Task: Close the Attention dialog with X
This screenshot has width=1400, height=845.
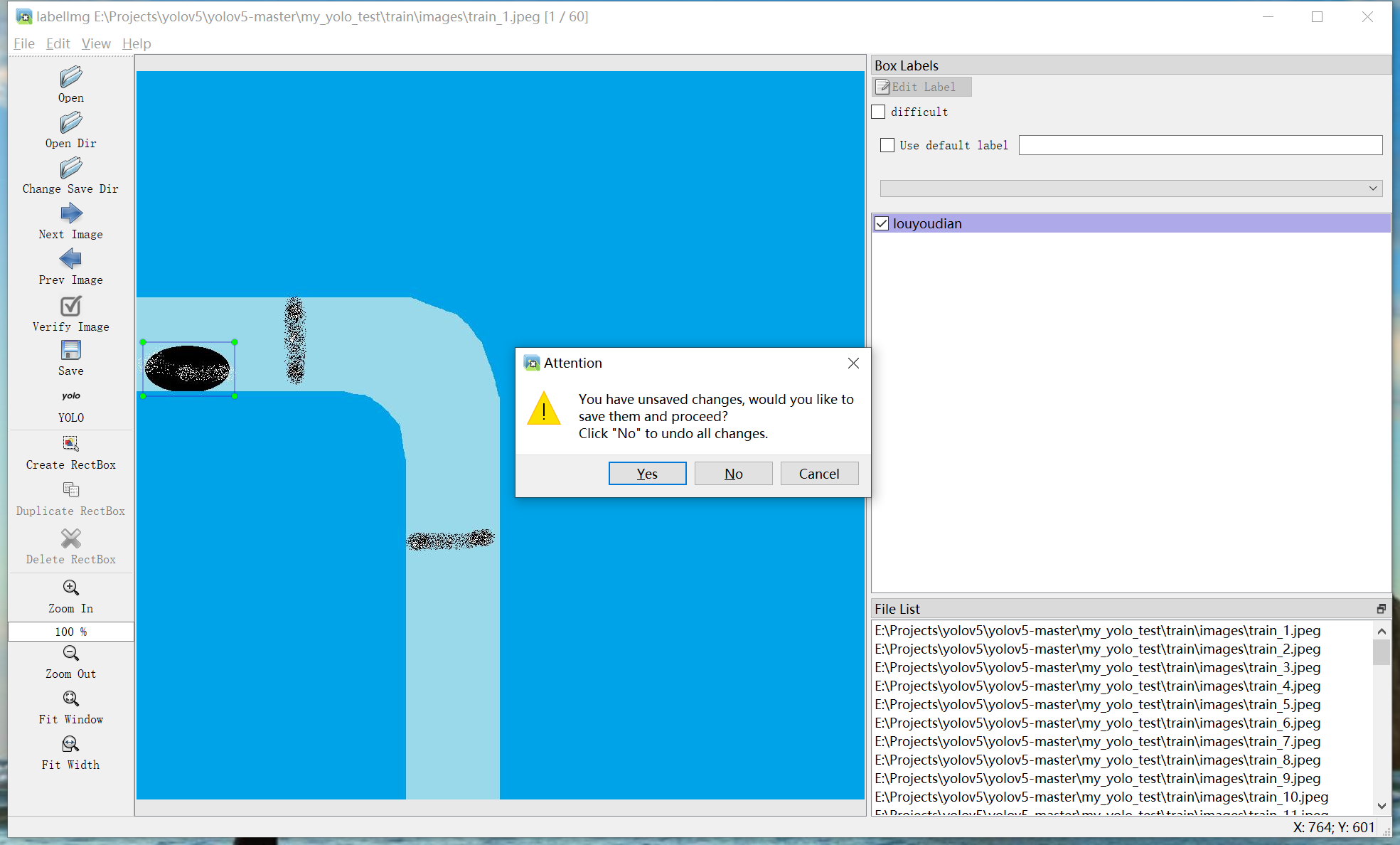Action: (853, 363)
